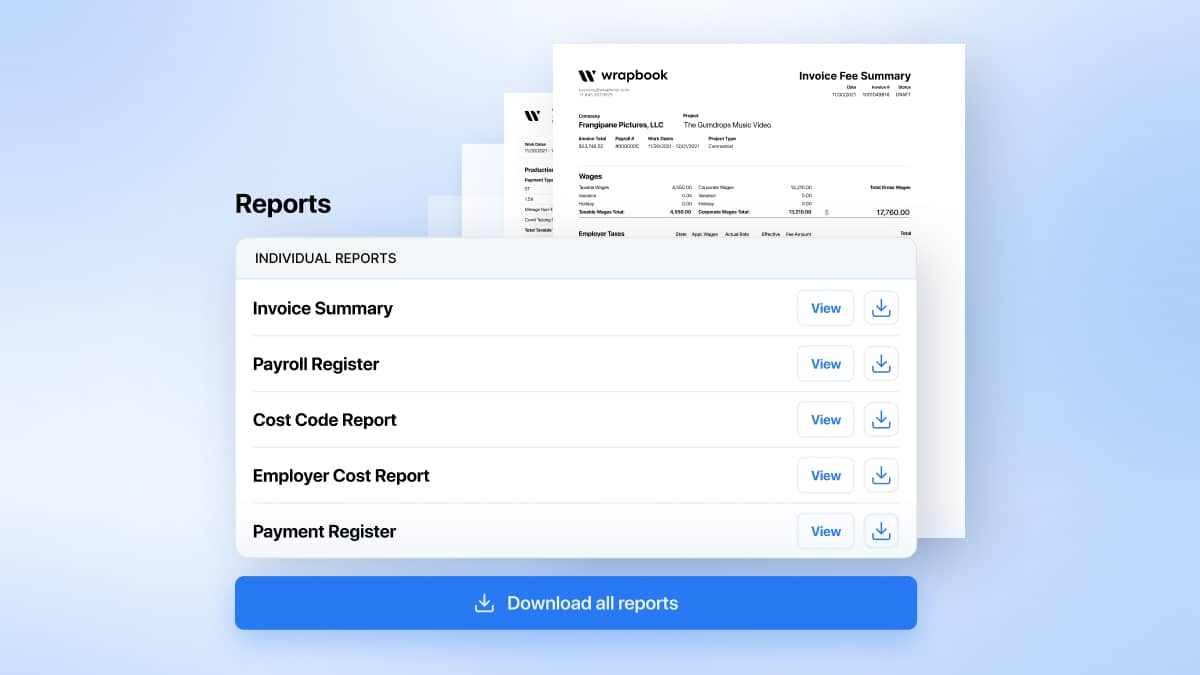The height and width of the screenshot is (675, 1200).
Task: View the Cost Code Report
Action: tap(825, 419)
